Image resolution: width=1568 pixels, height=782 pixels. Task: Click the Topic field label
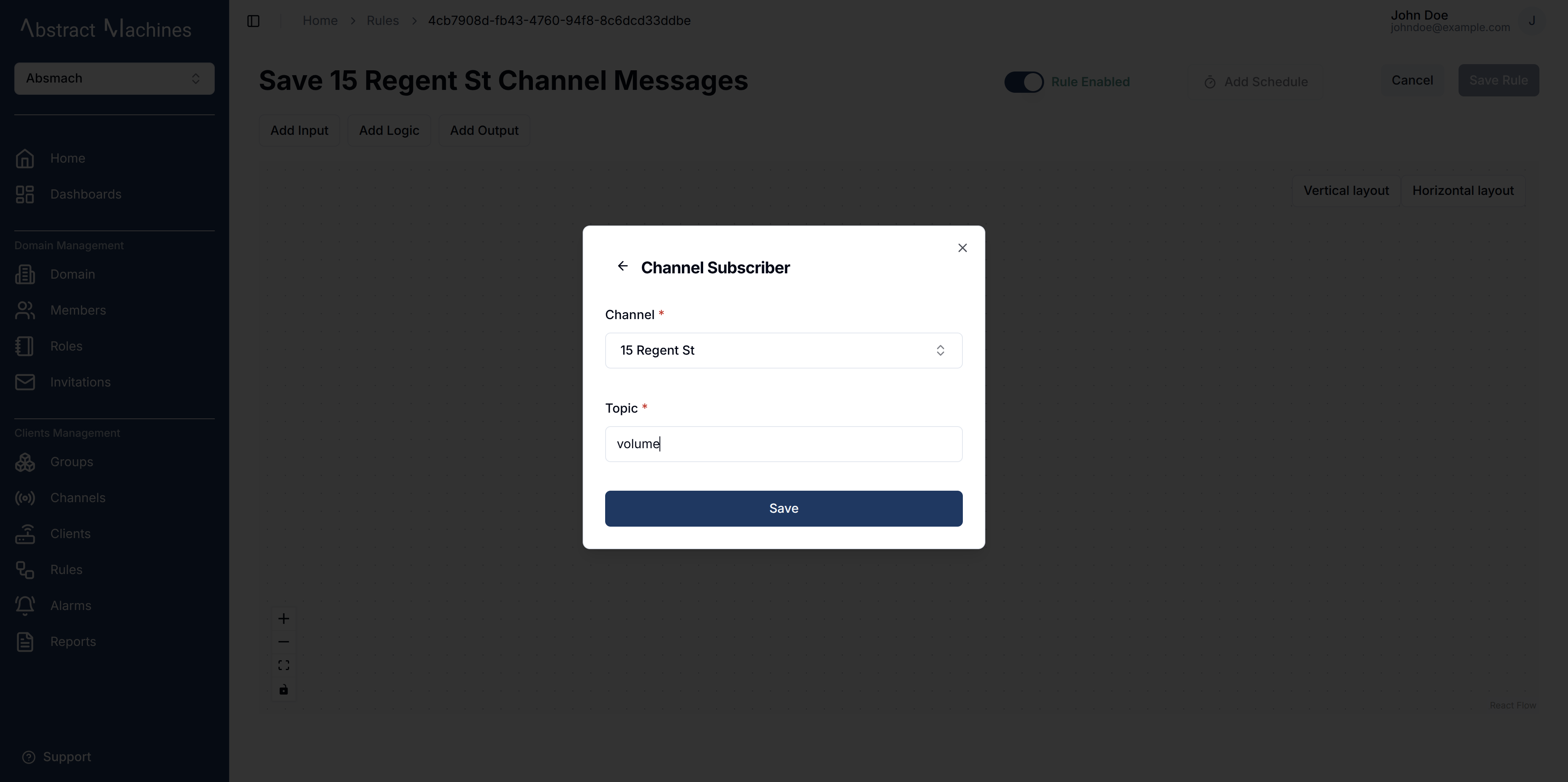(x=621, y=409)
